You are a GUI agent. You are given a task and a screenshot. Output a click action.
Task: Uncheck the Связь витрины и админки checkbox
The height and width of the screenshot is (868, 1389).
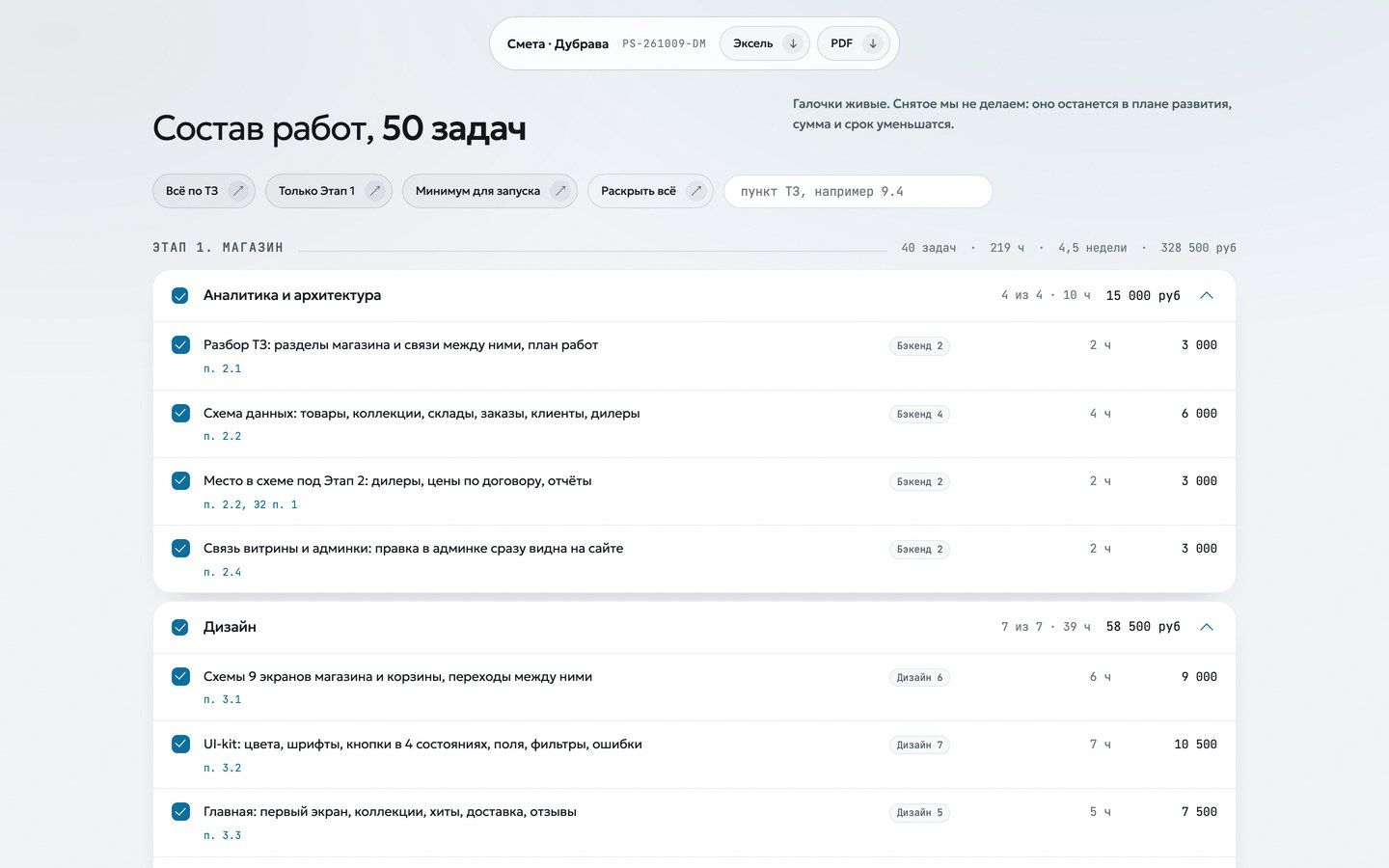point(180,549)
